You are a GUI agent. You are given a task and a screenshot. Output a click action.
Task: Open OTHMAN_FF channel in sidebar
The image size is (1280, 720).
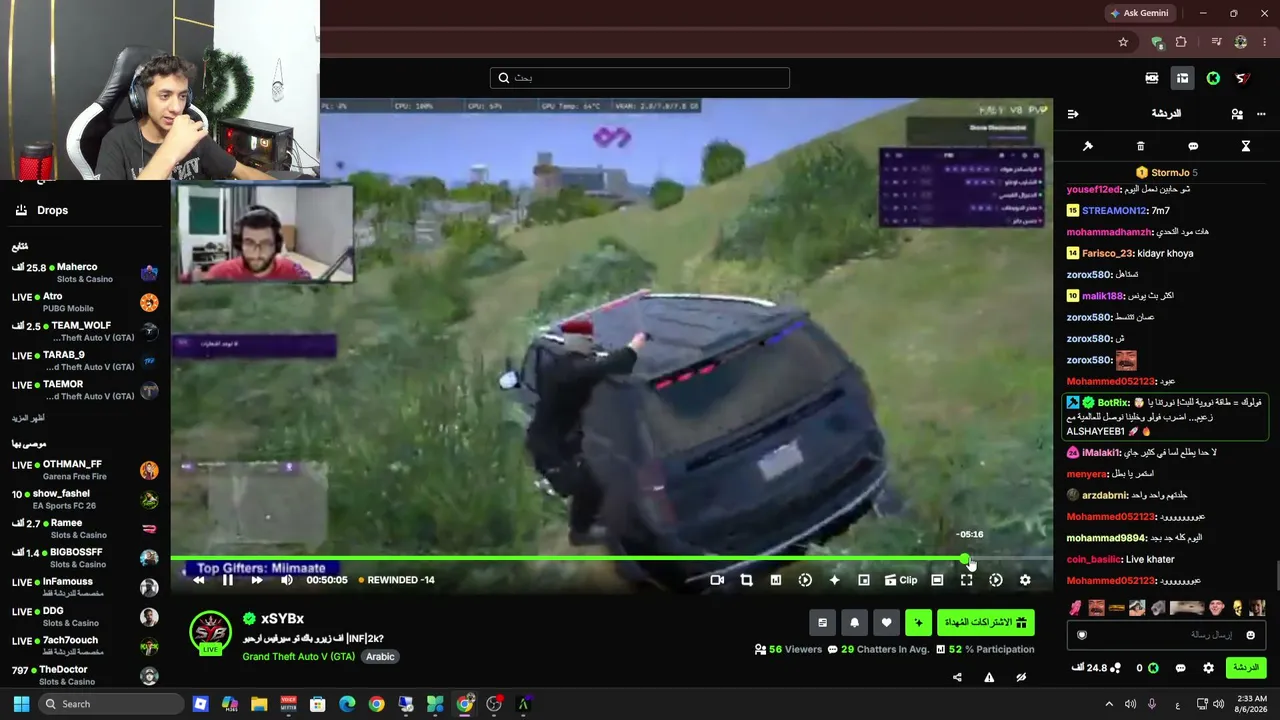click(x=85, y=470)
